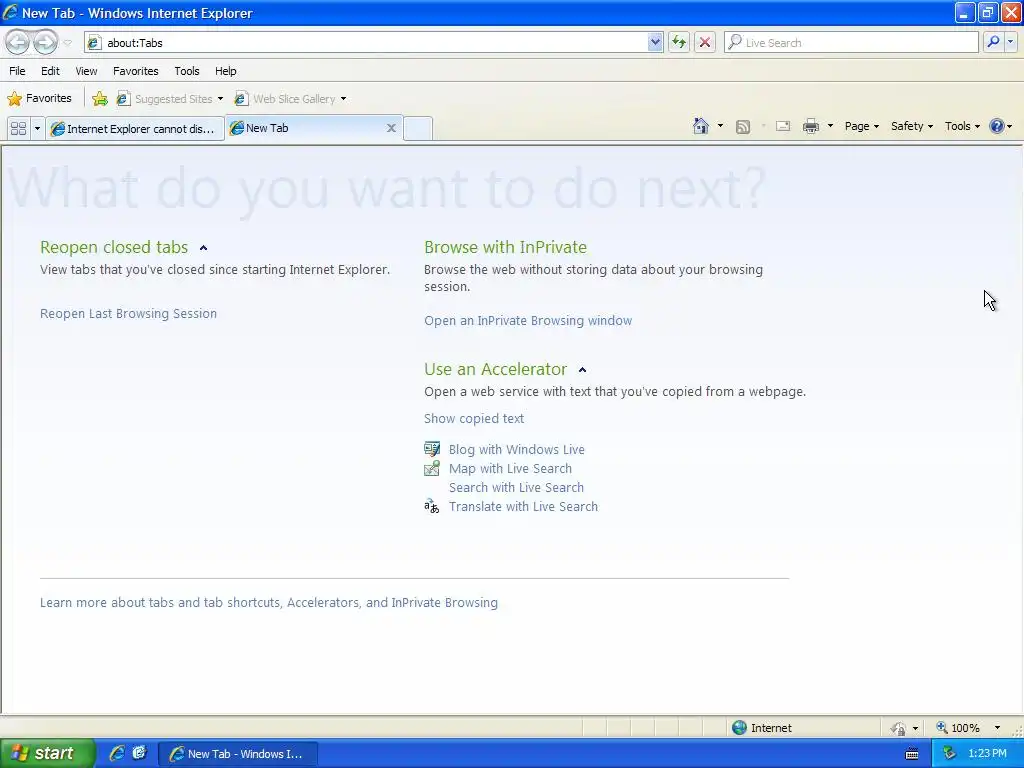Click the Home icon on command bar
Image resolution: width=1024 pixels, height=768 pixels.
pyautogui.click(x=701, y=126)
